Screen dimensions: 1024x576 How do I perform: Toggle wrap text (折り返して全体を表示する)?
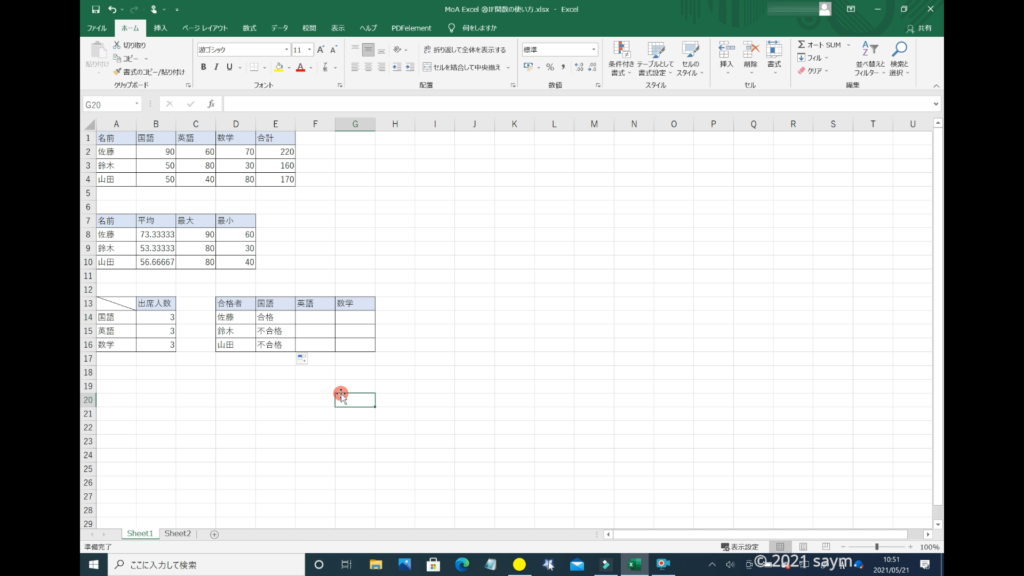click(464, 49)
